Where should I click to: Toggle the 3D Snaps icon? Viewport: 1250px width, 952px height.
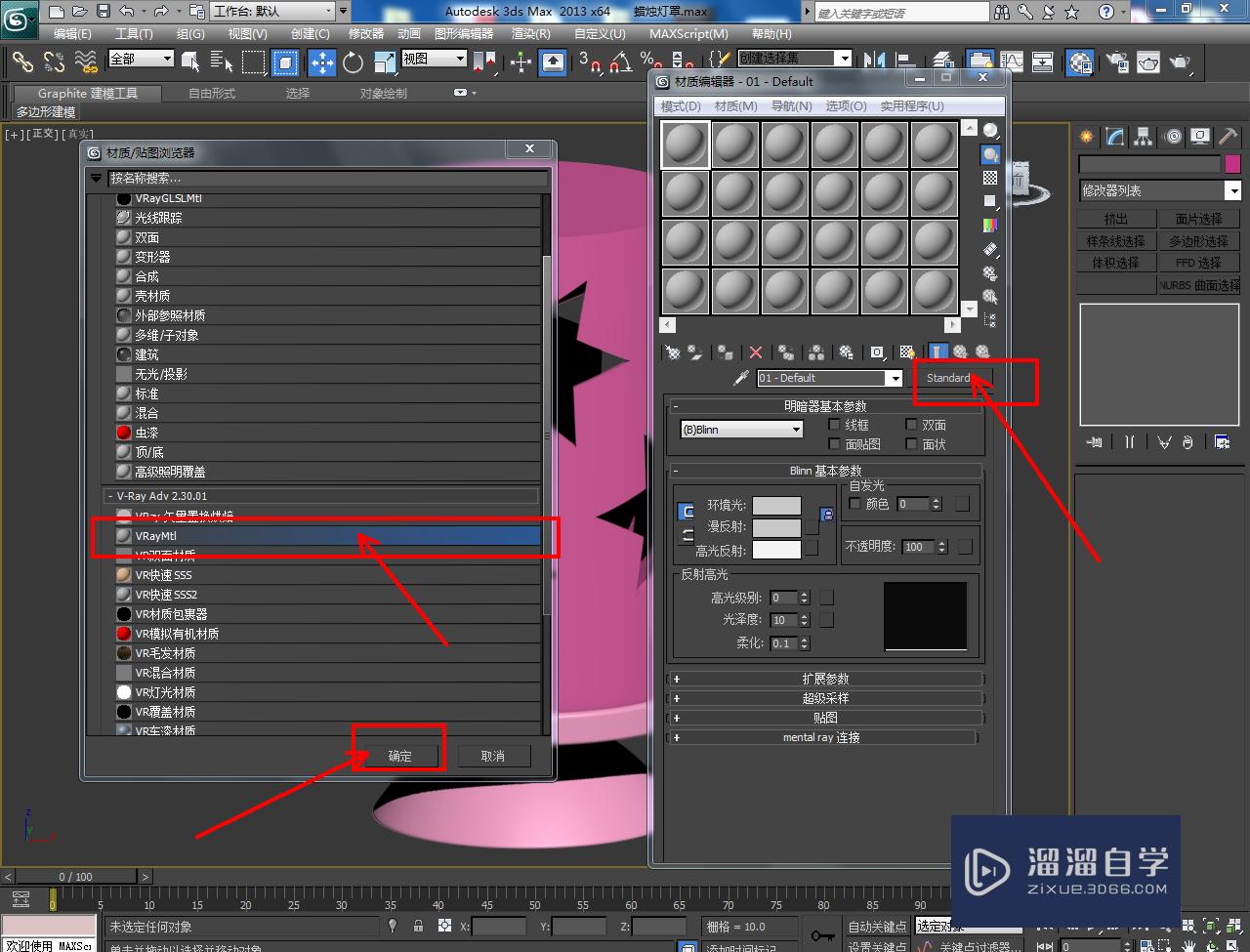(589, 62)
